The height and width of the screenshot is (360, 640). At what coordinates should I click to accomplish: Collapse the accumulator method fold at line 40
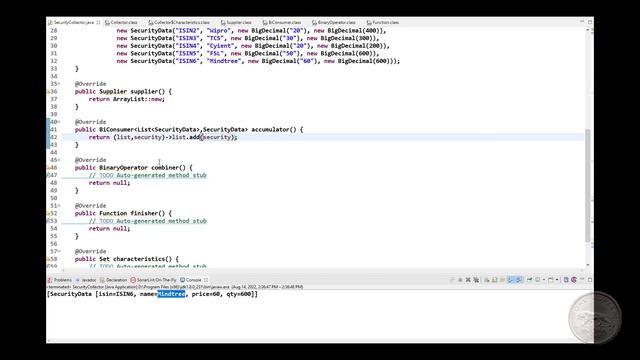coord(59,122)
